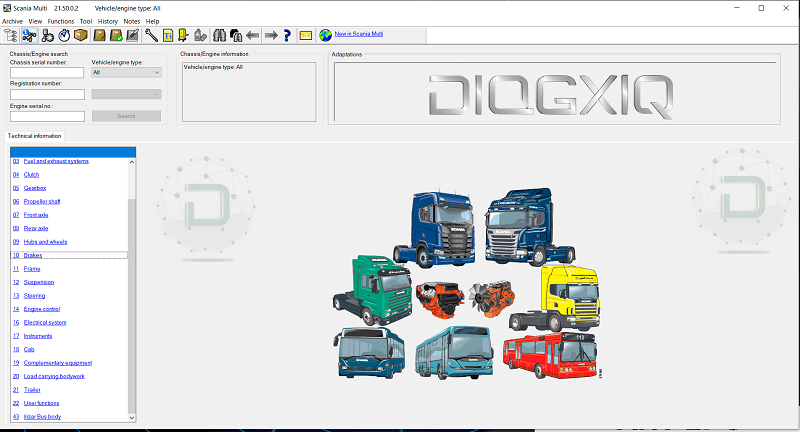Click the Registration number input field
800x432 pixels.
47,94
